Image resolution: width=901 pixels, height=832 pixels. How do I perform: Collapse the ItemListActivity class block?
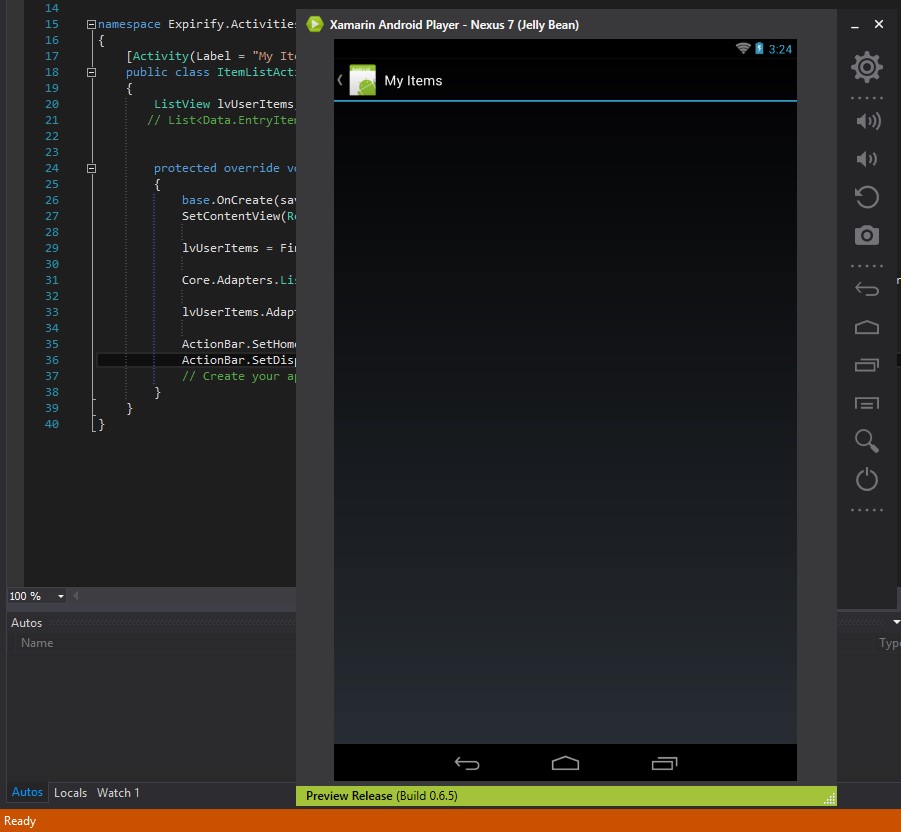coord(91,72)
